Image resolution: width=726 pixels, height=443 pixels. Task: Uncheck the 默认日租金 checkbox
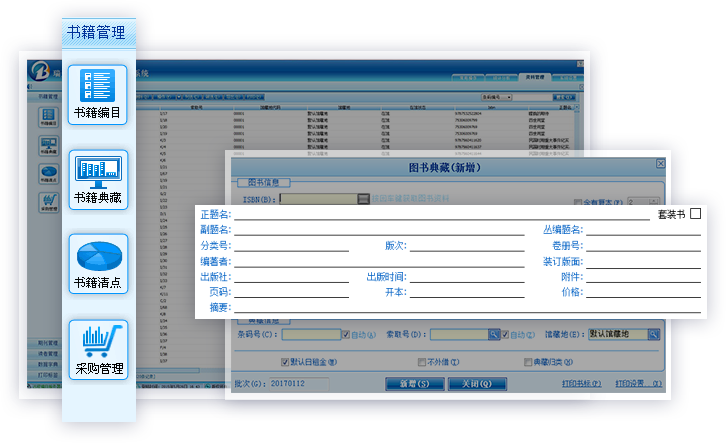click(285, 360)
